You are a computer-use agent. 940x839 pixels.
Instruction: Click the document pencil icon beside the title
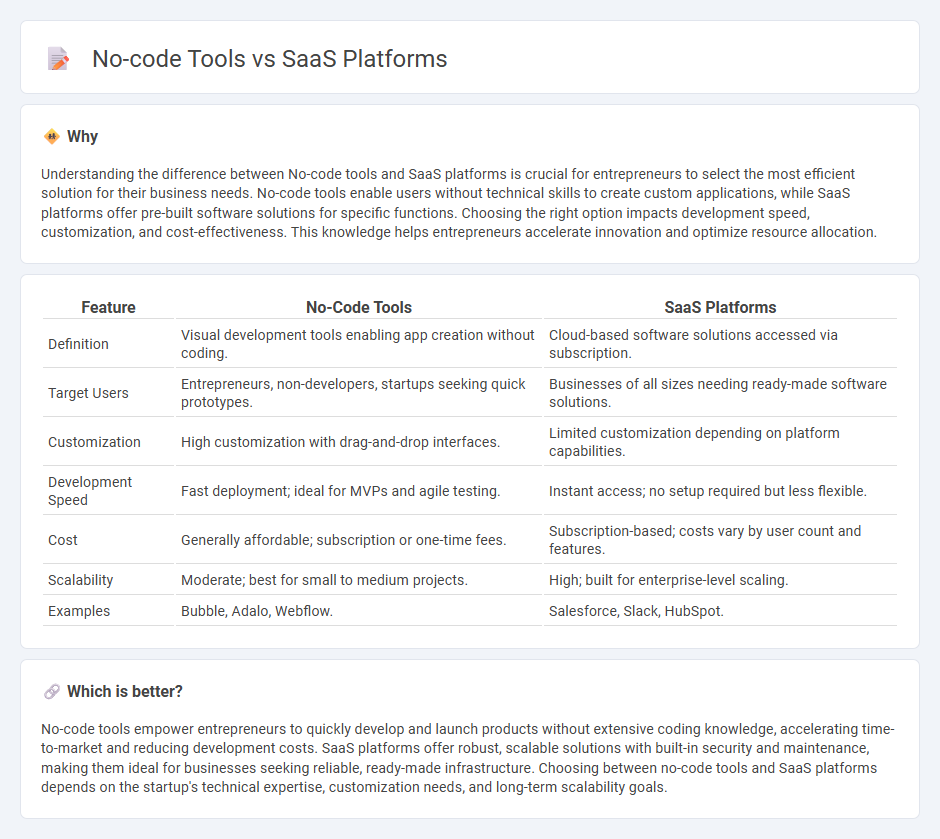58,59
